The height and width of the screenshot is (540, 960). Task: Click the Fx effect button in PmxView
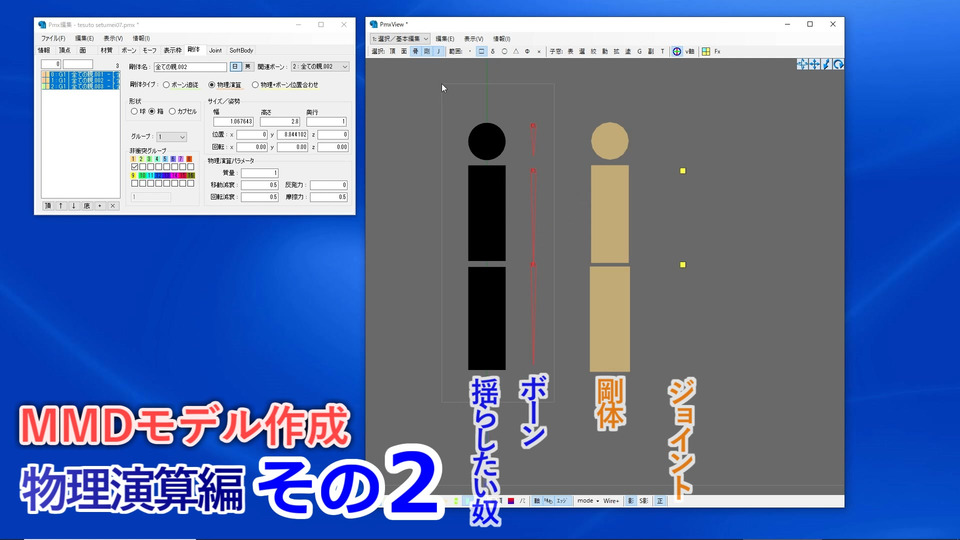(x=717, y=51)
